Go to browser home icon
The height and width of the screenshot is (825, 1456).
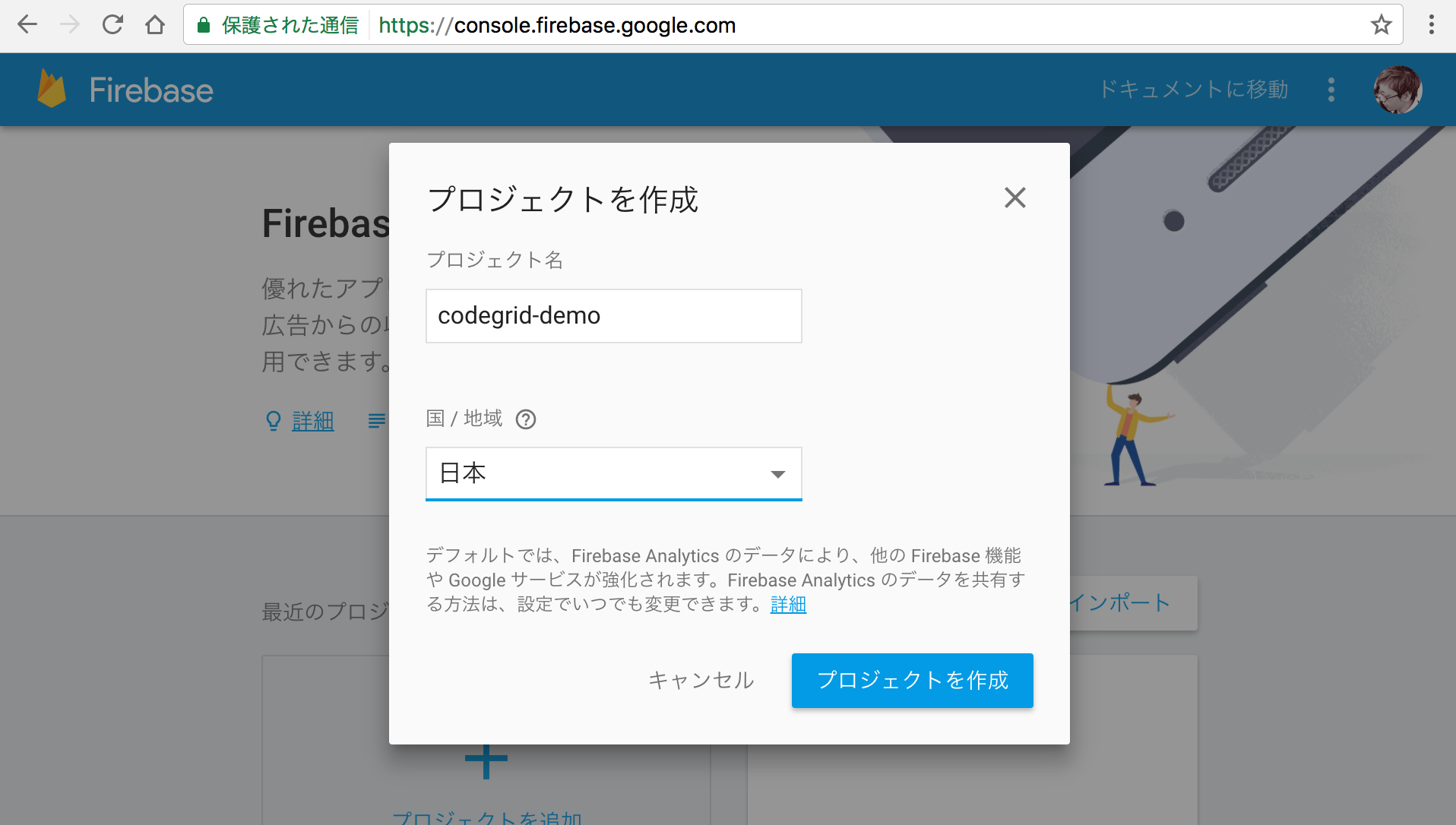(x=155, y=25)
